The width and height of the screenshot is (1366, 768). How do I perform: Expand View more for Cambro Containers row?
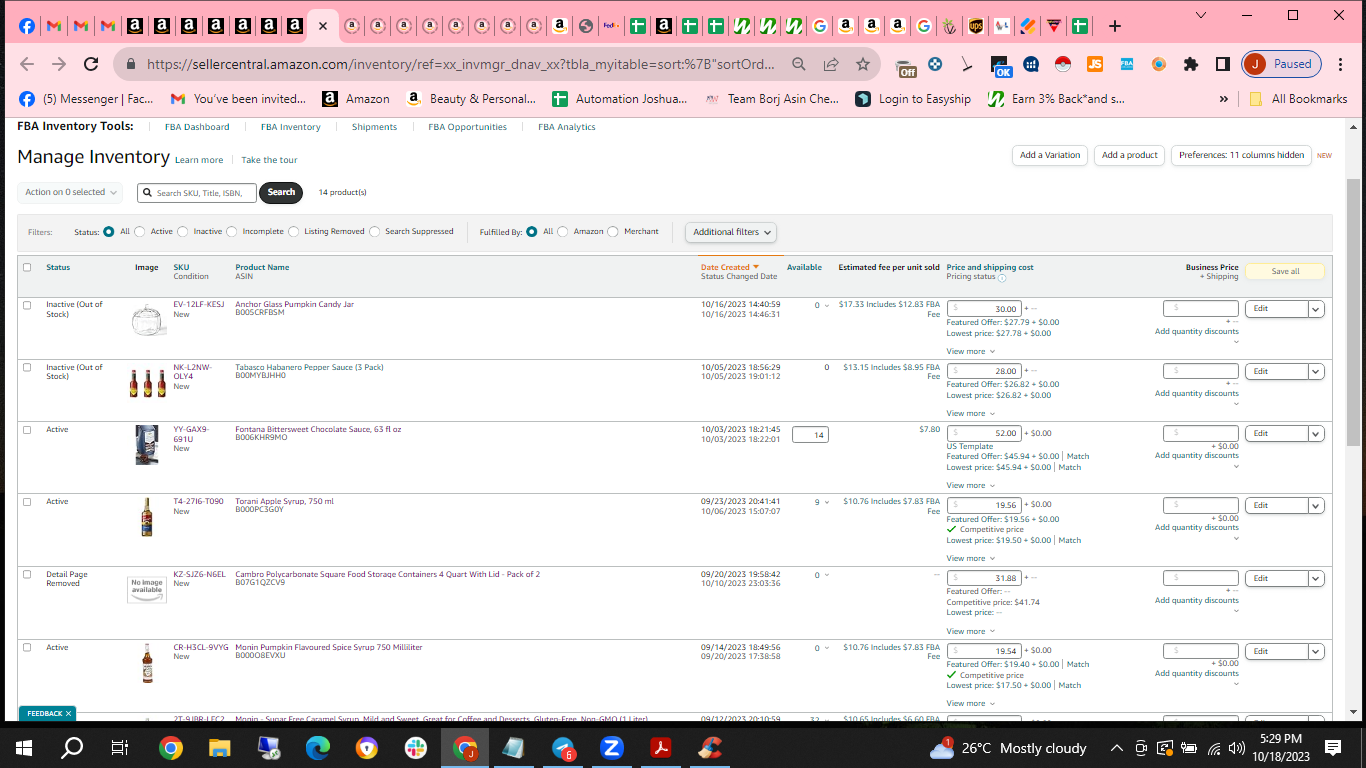click(971, 631)
